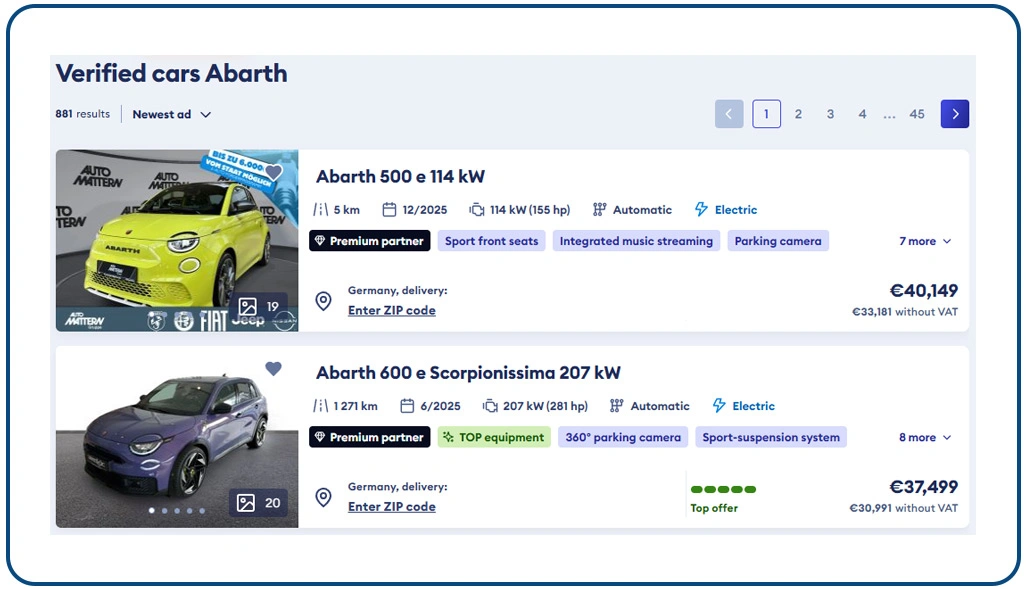Expand 8 more features on Abarth 600 e
The height and width of the screenshot is (589, 1026).
click(x=925, y=437)
